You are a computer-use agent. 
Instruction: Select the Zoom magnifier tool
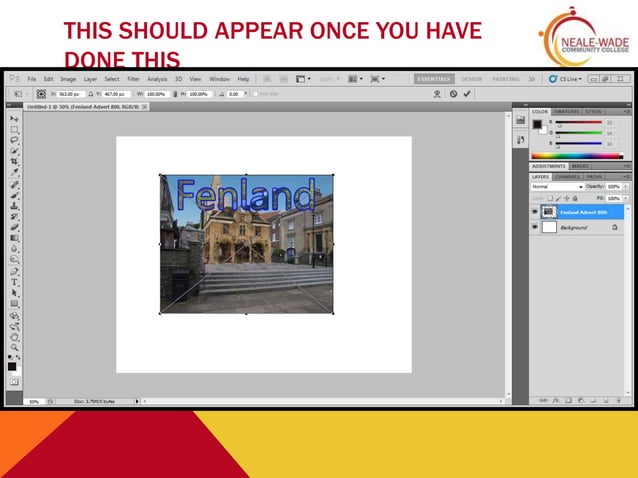[x=14, y=347]
